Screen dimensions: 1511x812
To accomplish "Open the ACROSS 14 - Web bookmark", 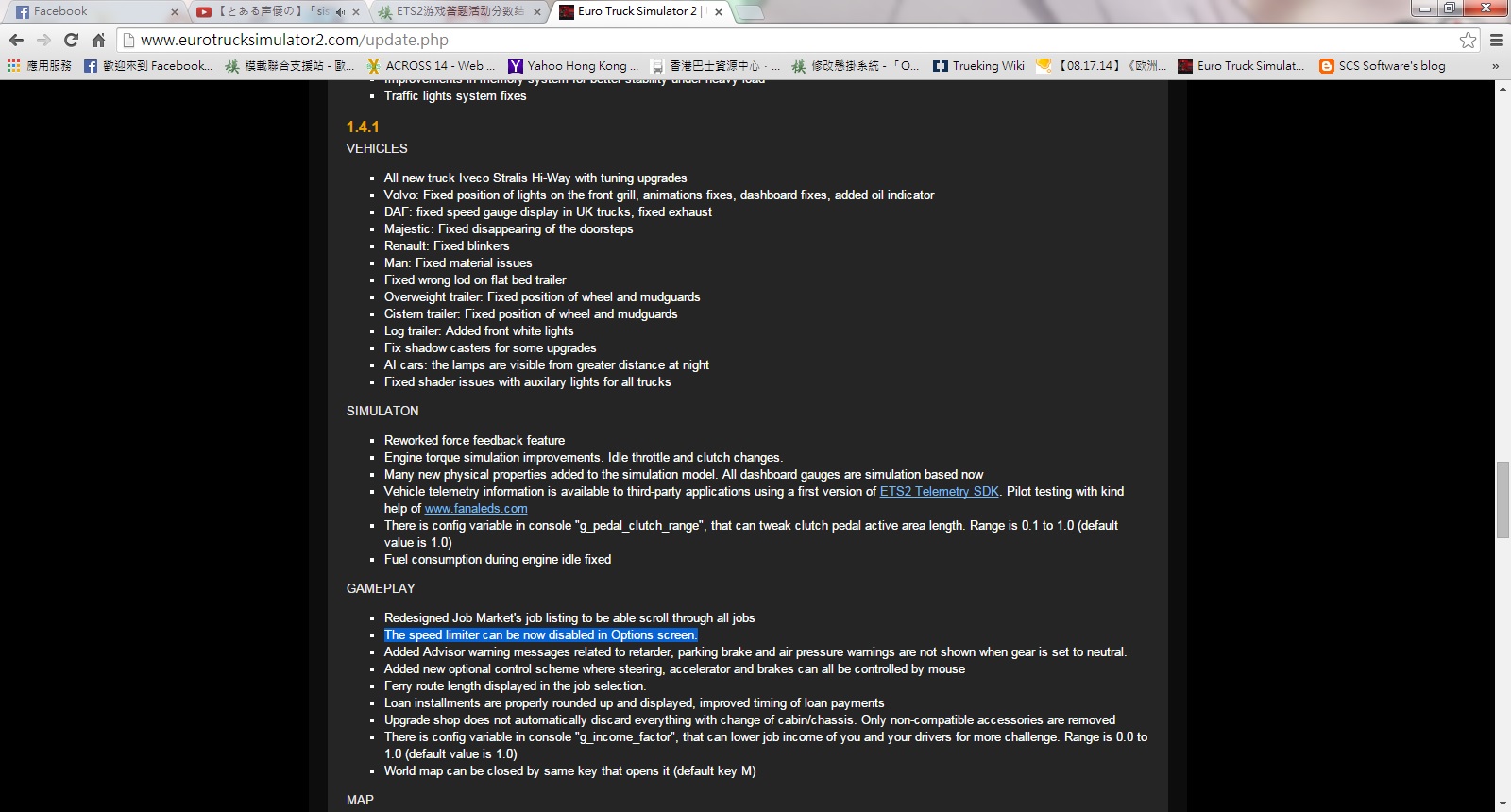I will pos(431,66).
